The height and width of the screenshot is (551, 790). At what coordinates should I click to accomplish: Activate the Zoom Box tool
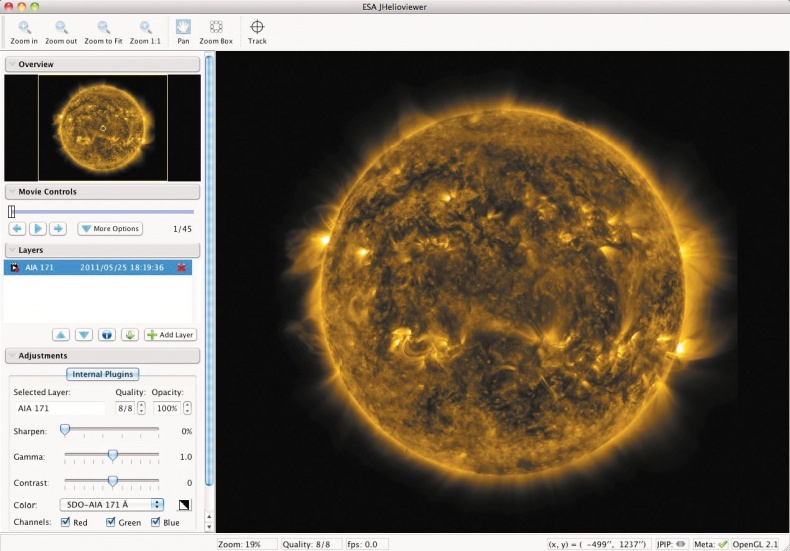pyautogui.click(x=216, y=32)
